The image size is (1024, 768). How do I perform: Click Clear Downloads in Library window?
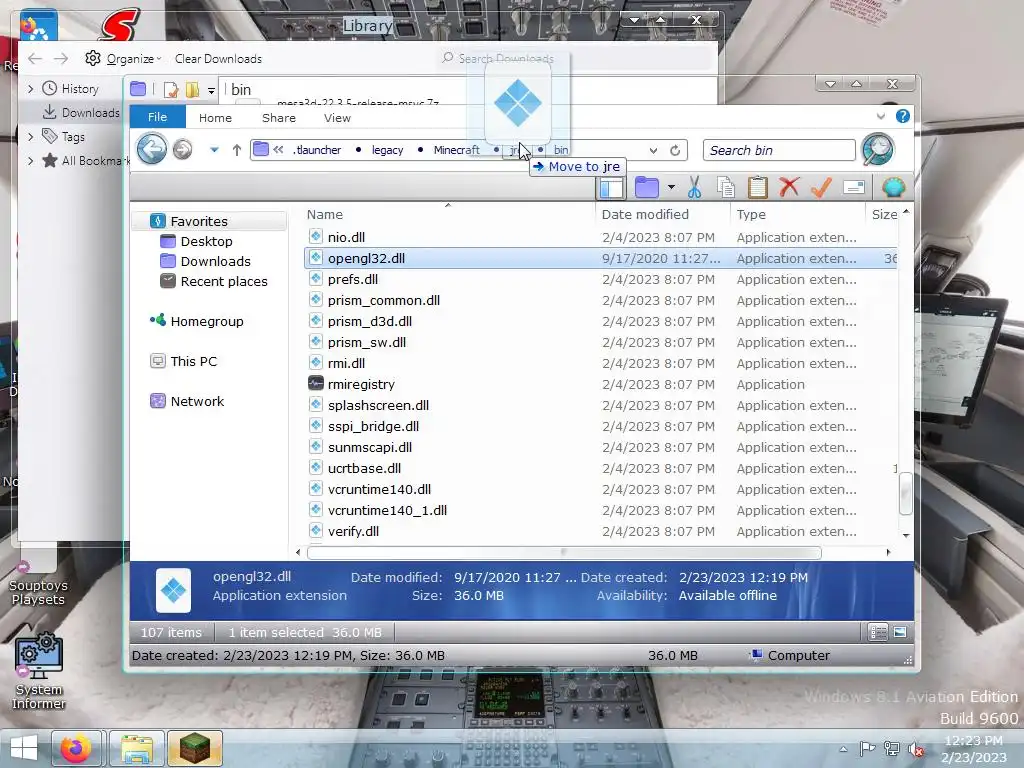(x=218, y=59)
